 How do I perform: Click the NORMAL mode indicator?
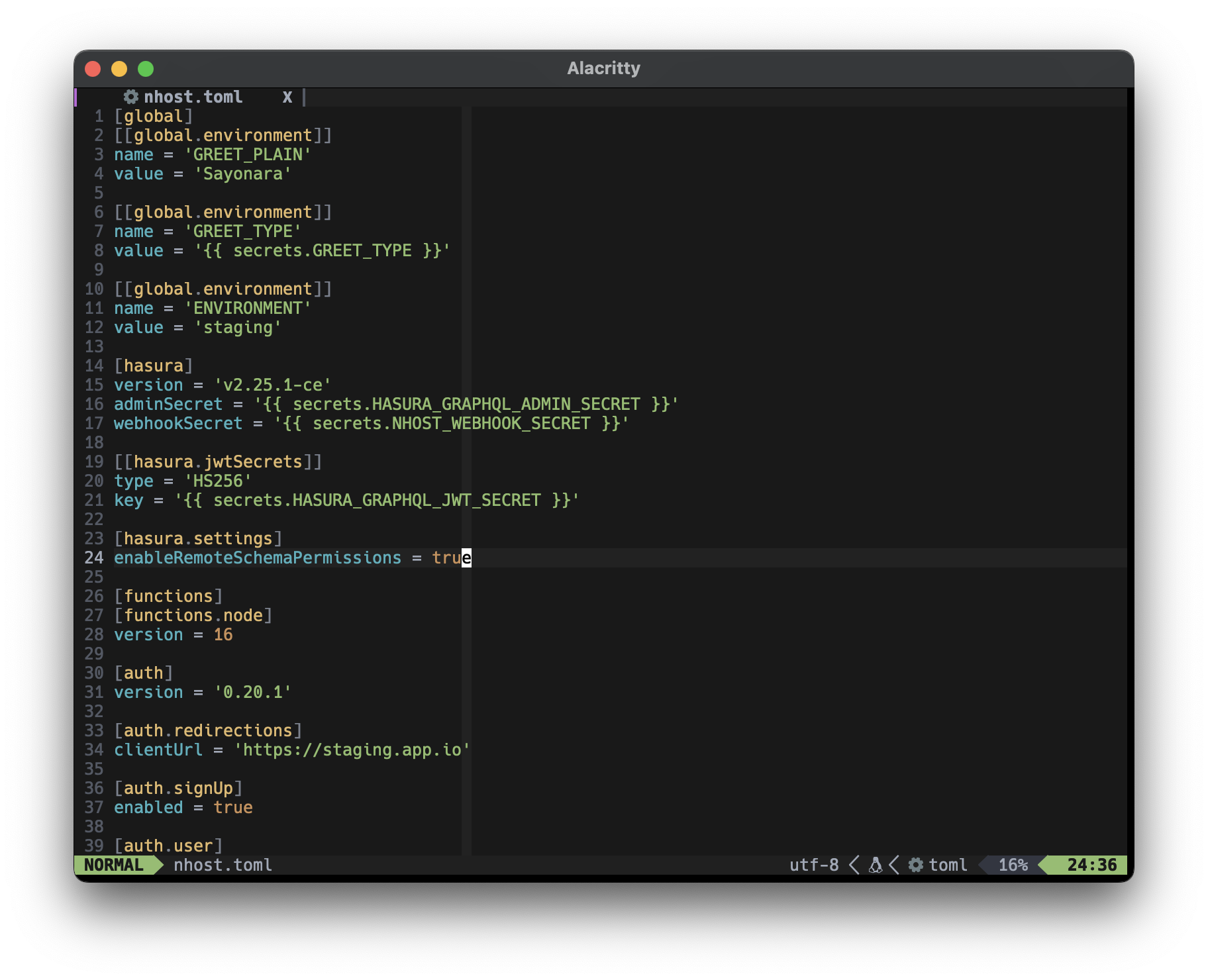tap(114, 865)
